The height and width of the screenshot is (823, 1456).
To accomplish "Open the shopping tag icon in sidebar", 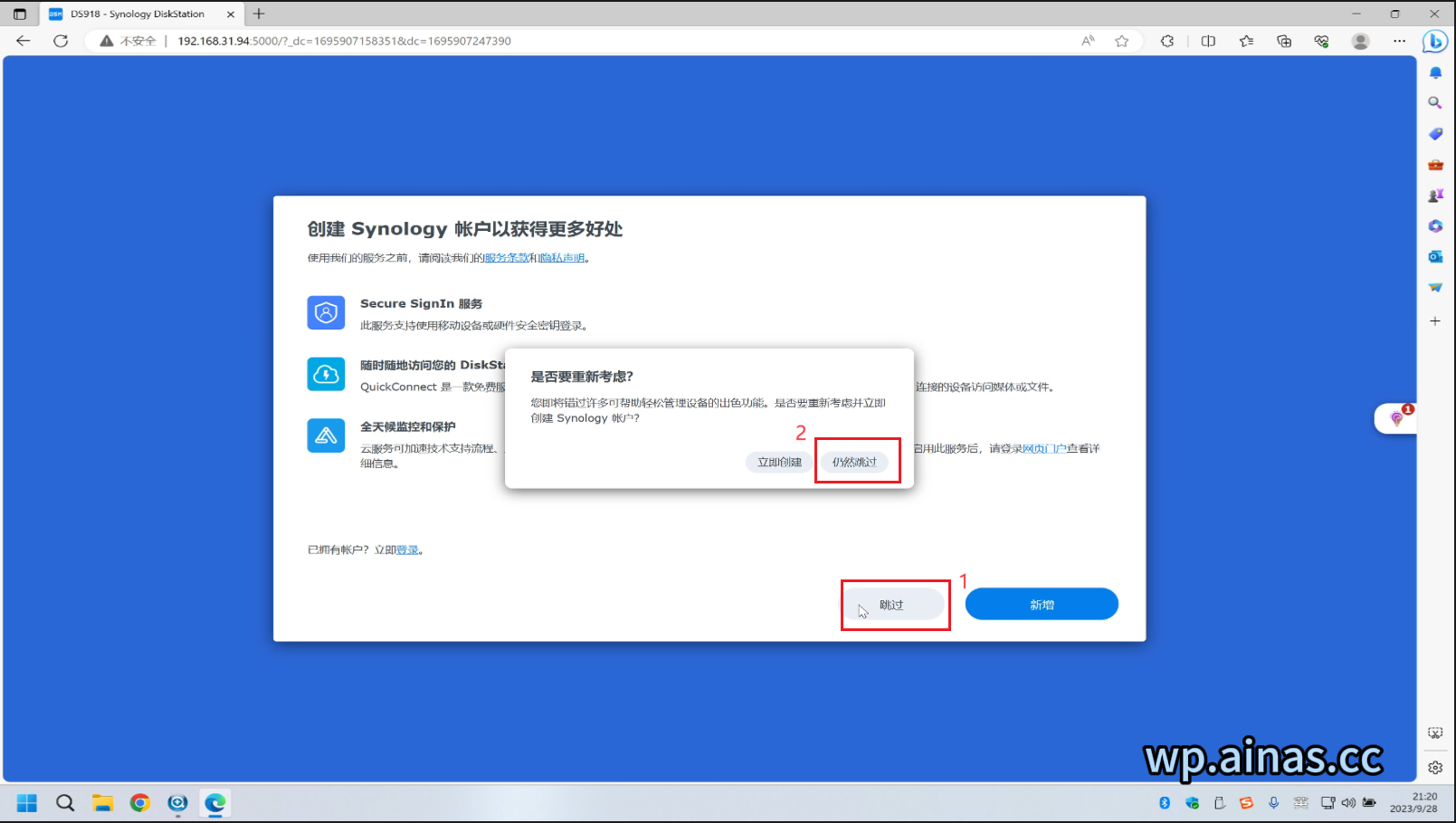I will [1435, 134].
